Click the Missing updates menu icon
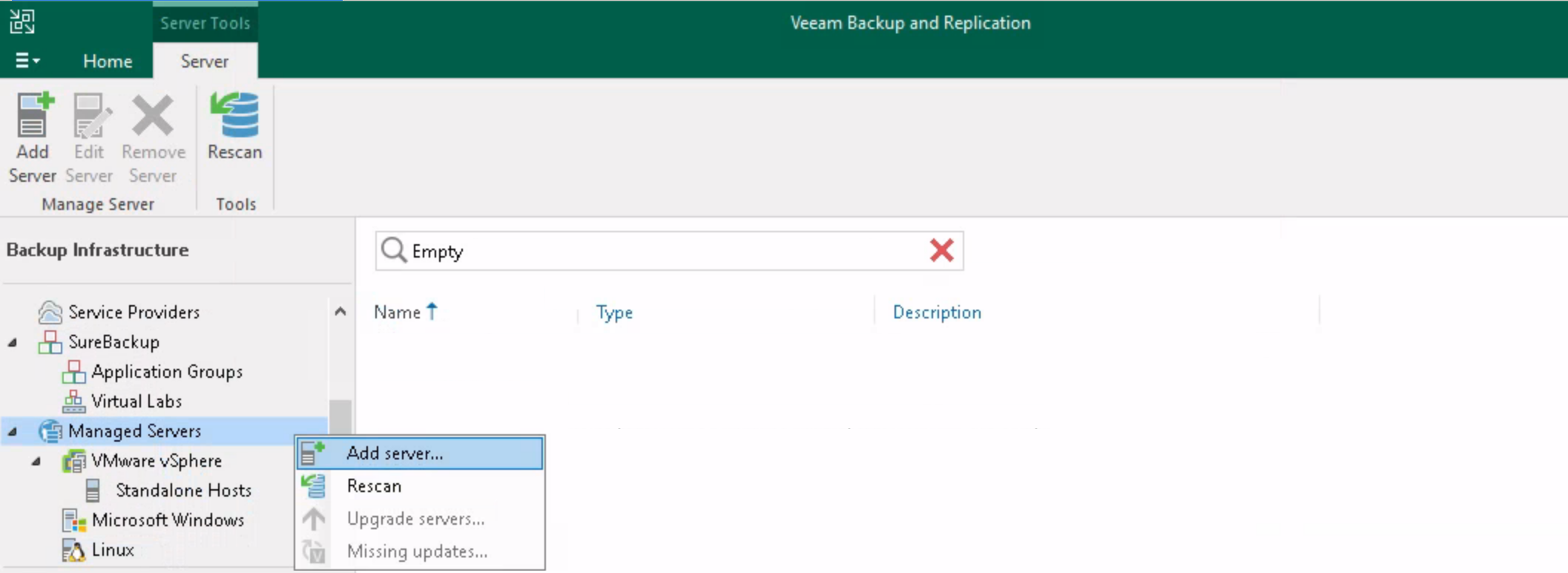This screenshot has width=1568, height=573. point(313,551)
